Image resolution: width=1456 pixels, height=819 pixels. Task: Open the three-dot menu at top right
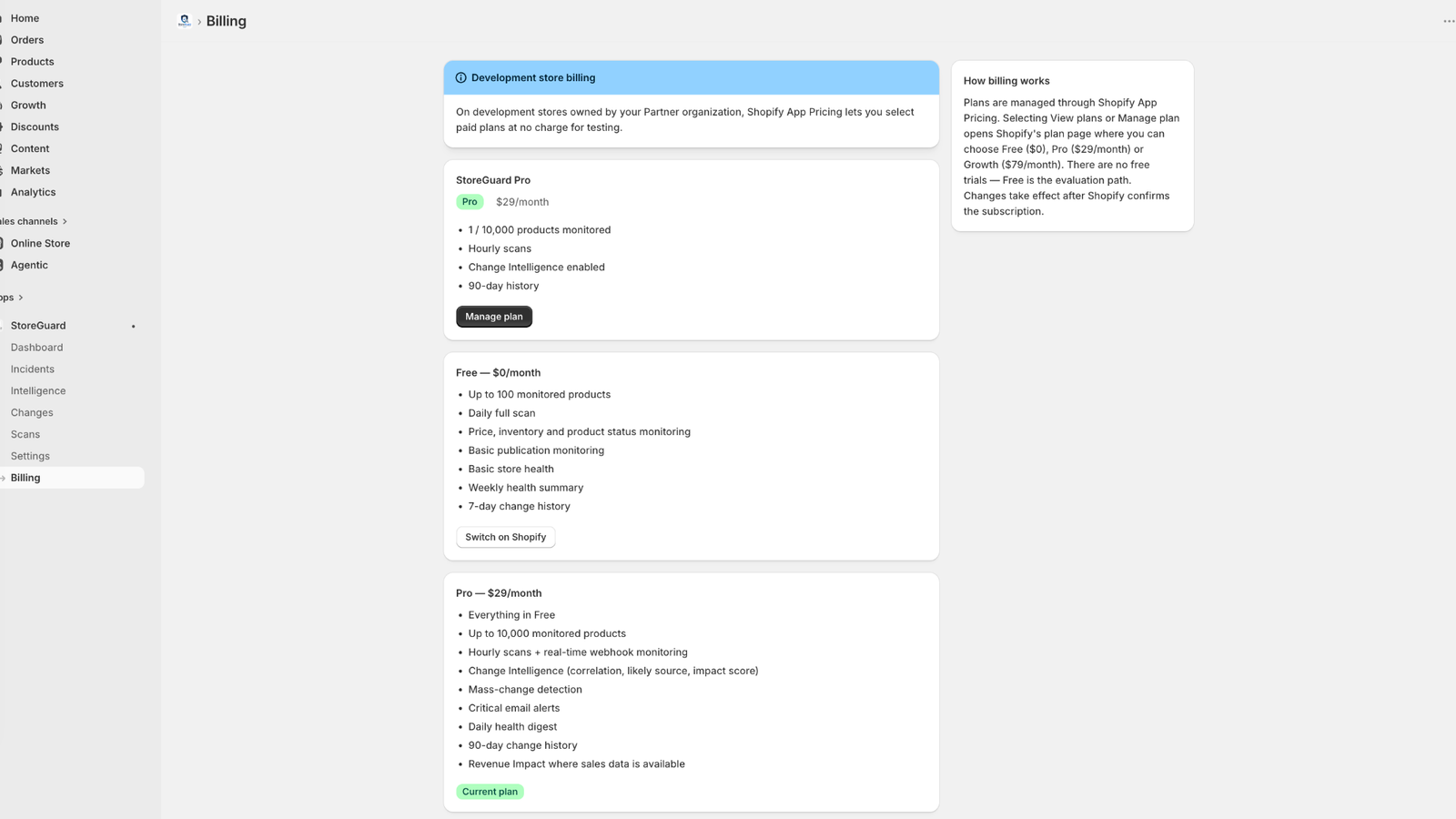pos(1449,21)
